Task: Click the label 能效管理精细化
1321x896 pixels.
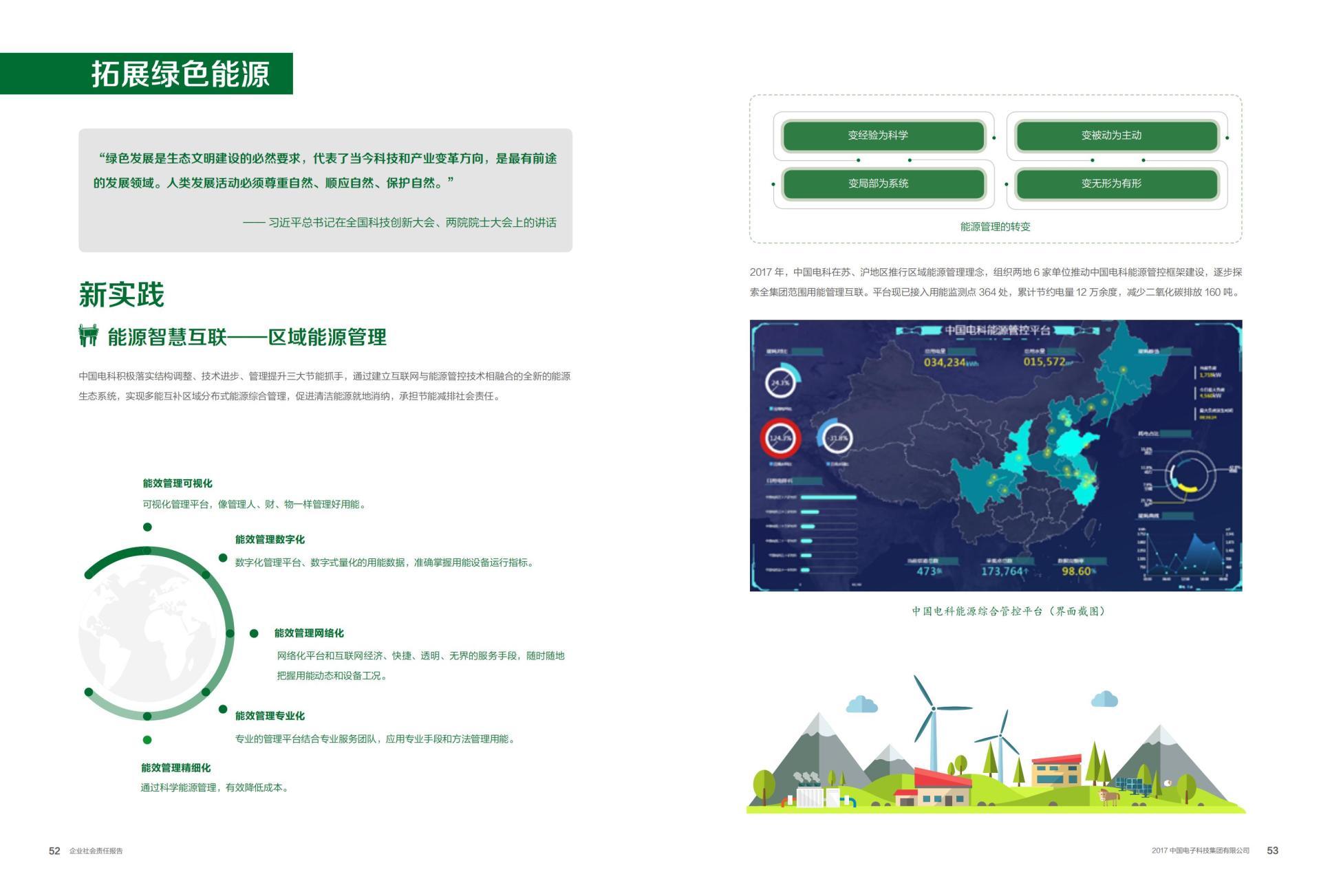Action: tap(176, 768)
